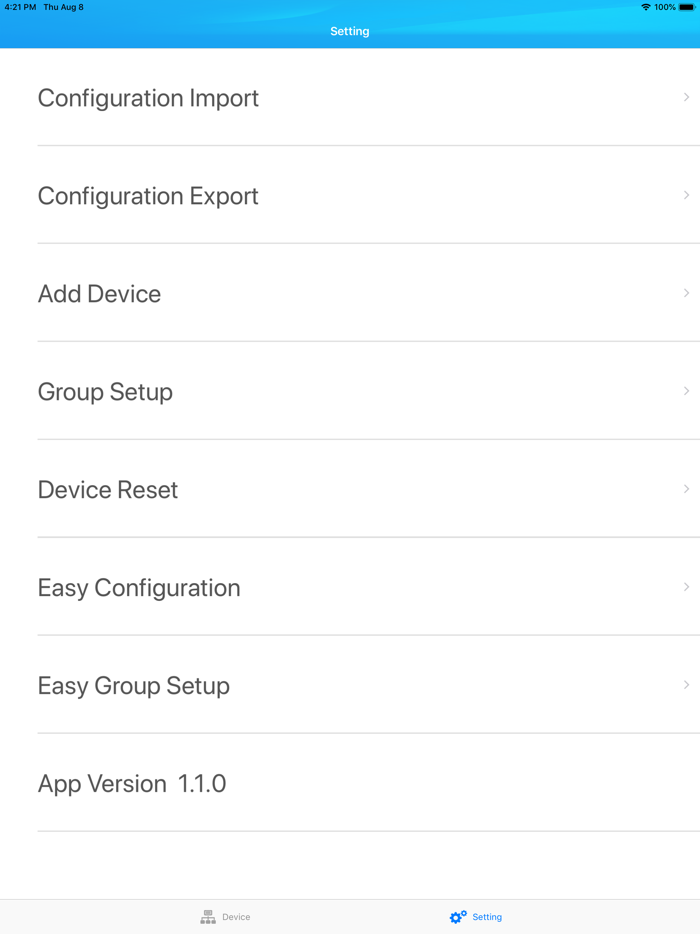Image resolution: width=700 pixels, height=934 pixels.
Task: Click the Group Setup chevron arrow
Action: point(686,391)
